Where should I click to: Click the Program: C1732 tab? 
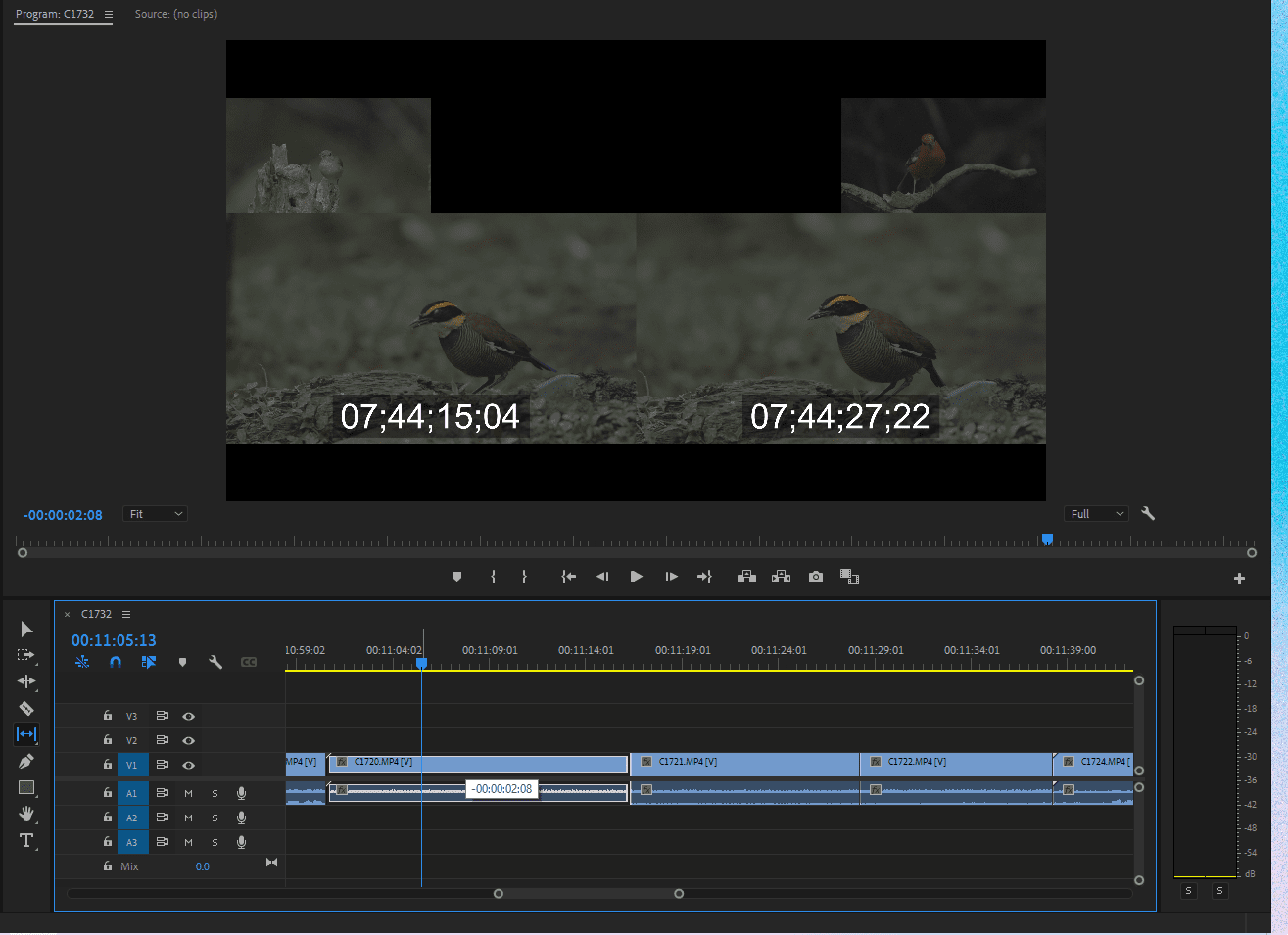(x=54, y=14)
